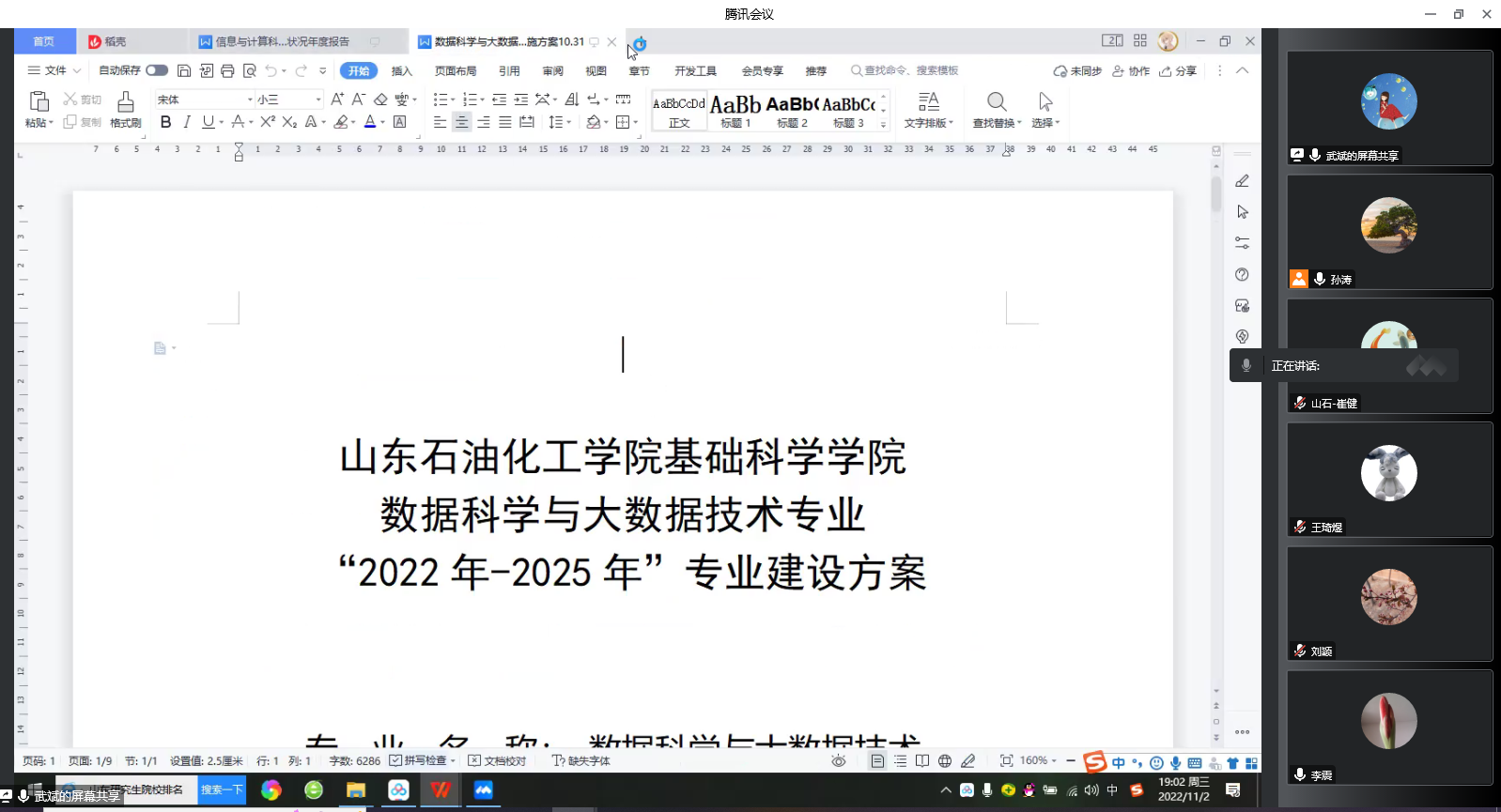Click the Share (分享) button

[x=1178, y=71]
